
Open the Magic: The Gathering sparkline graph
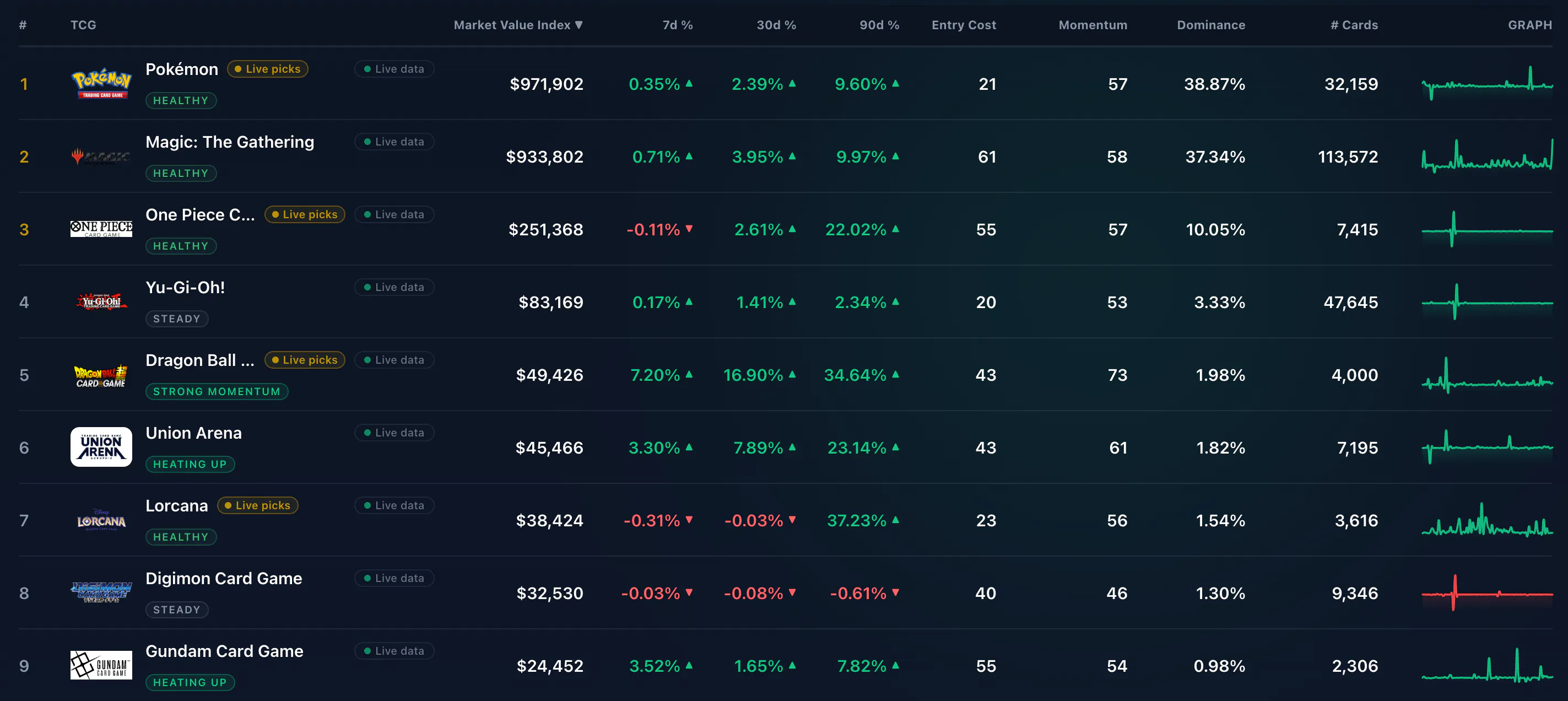[1487, 156]
